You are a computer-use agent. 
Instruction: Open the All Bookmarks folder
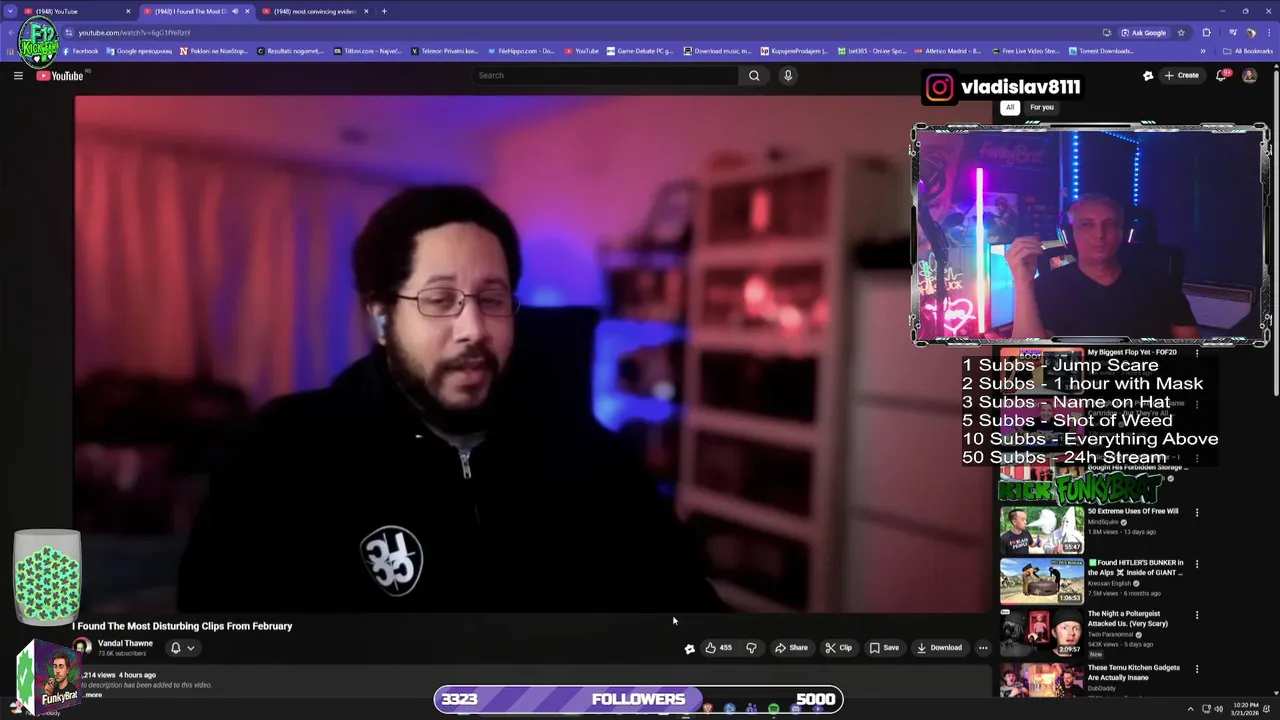click(1248, 51)
